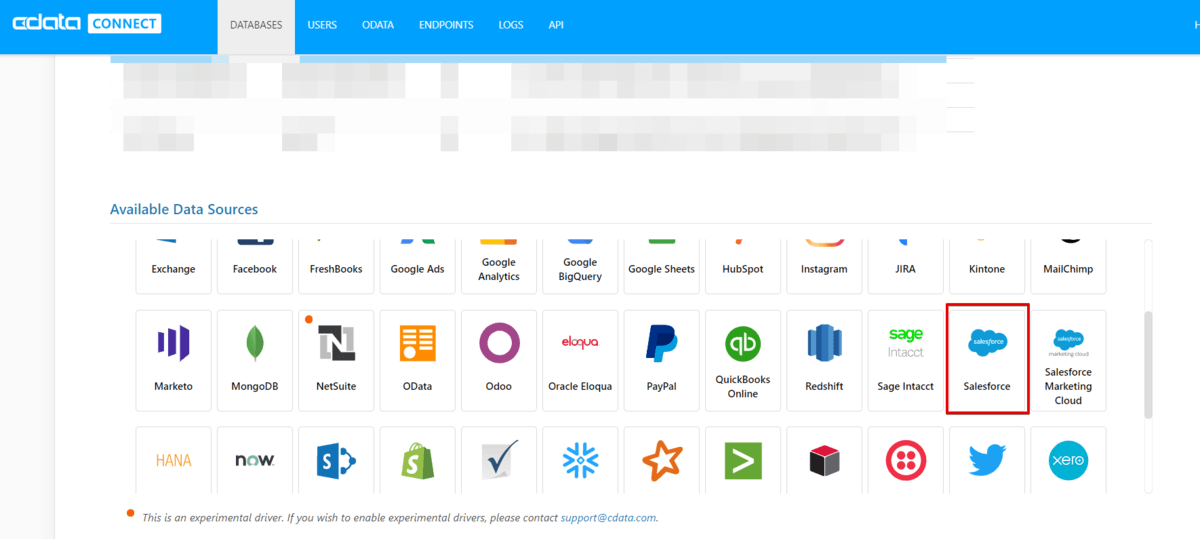Screen dimensions: 1200x539
Task: Open the orange star Spark icon
Action: [x=661, y=460]
